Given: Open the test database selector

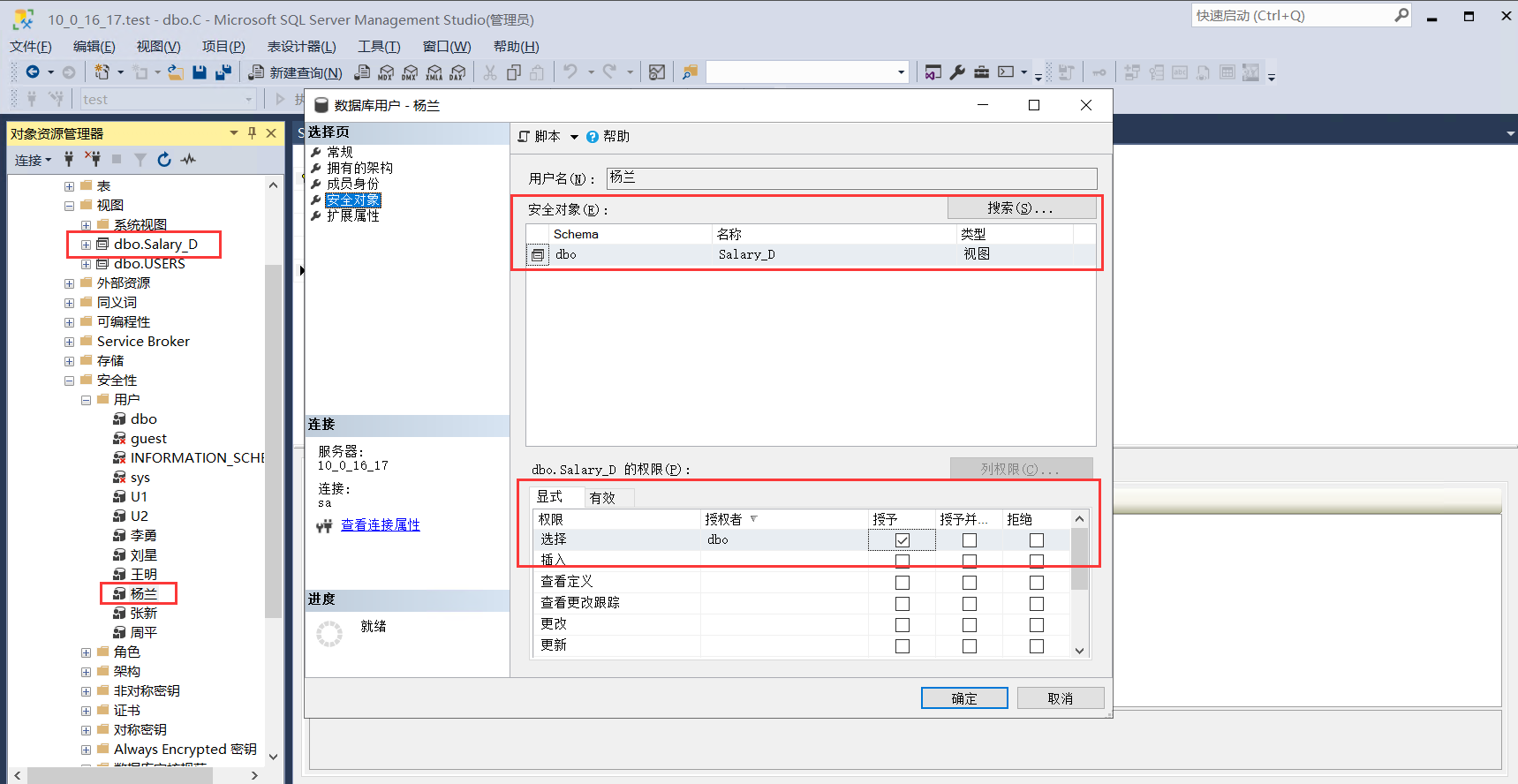Looking at the screenshot, I should coord(168,100).
